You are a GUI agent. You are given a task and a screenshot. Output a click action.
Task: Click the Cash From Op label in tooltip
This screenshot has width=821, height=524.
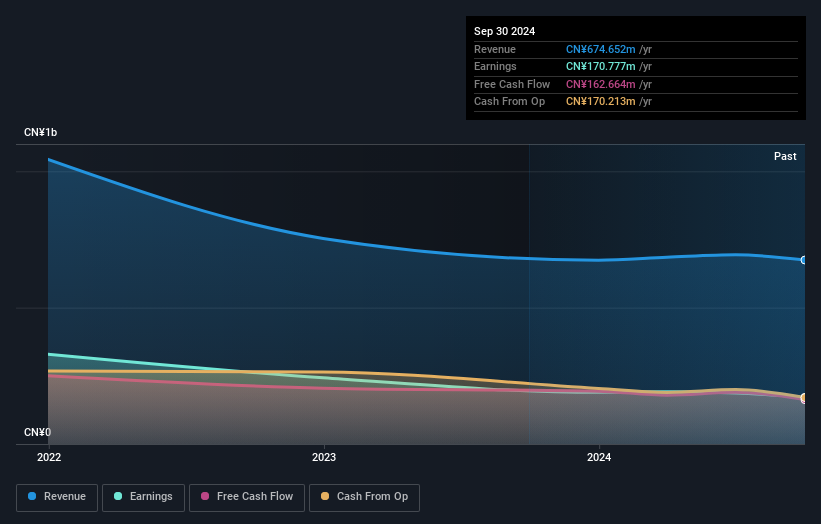coord(509,102)
